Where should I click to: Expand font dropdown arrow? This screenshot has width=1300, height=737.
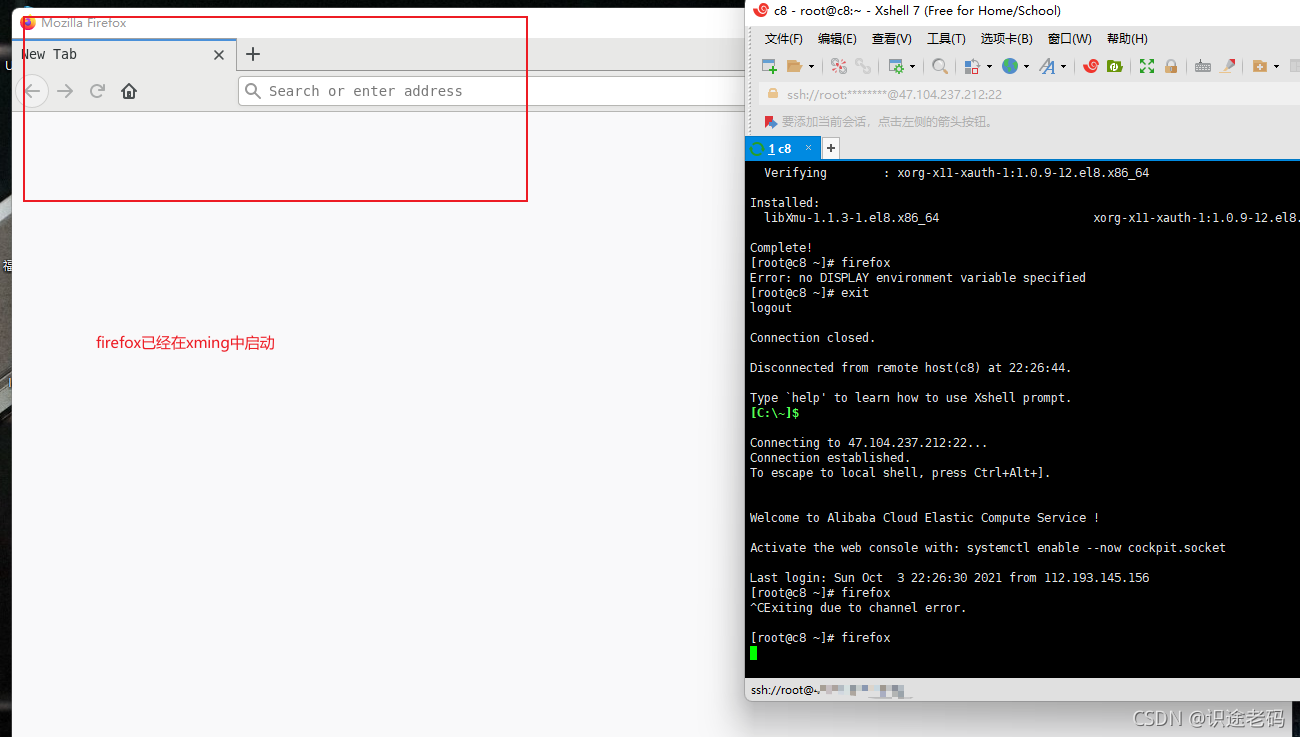pos(1063,66)
